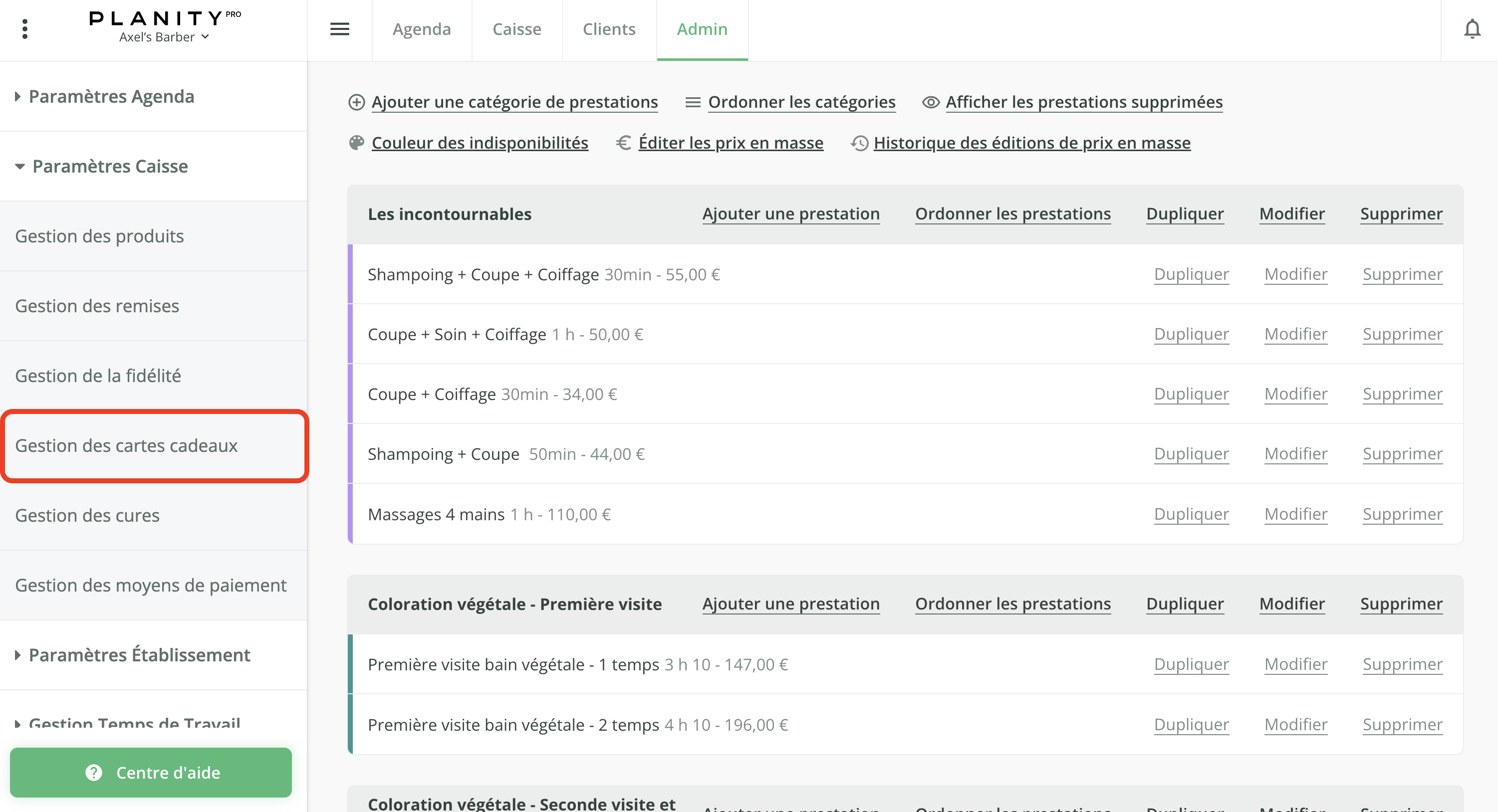Switch to the Agenda tab

tap(421, 29)
